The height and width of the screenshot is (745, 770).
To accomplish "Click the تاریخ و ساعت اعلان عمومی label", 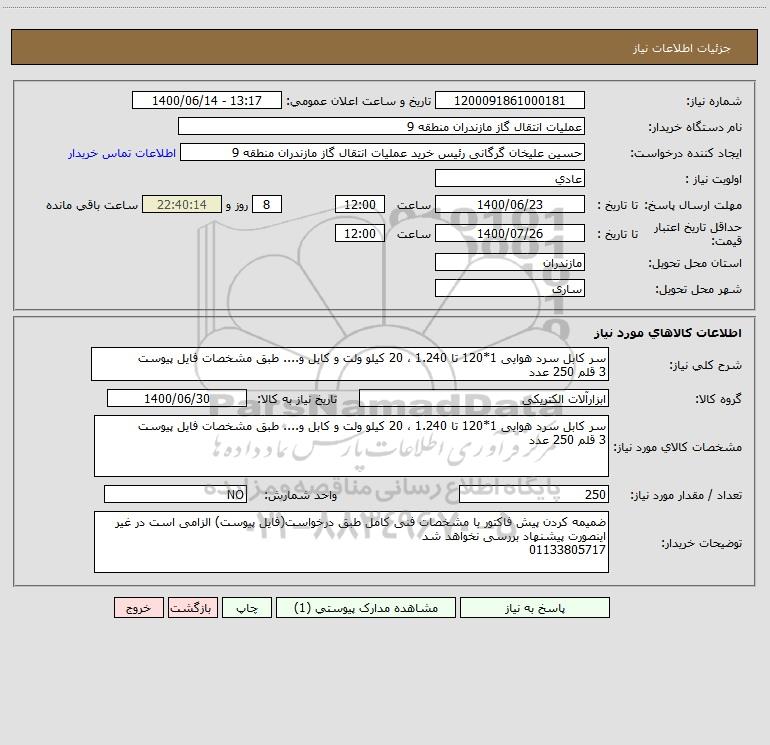I will click(x=358, y=101).
